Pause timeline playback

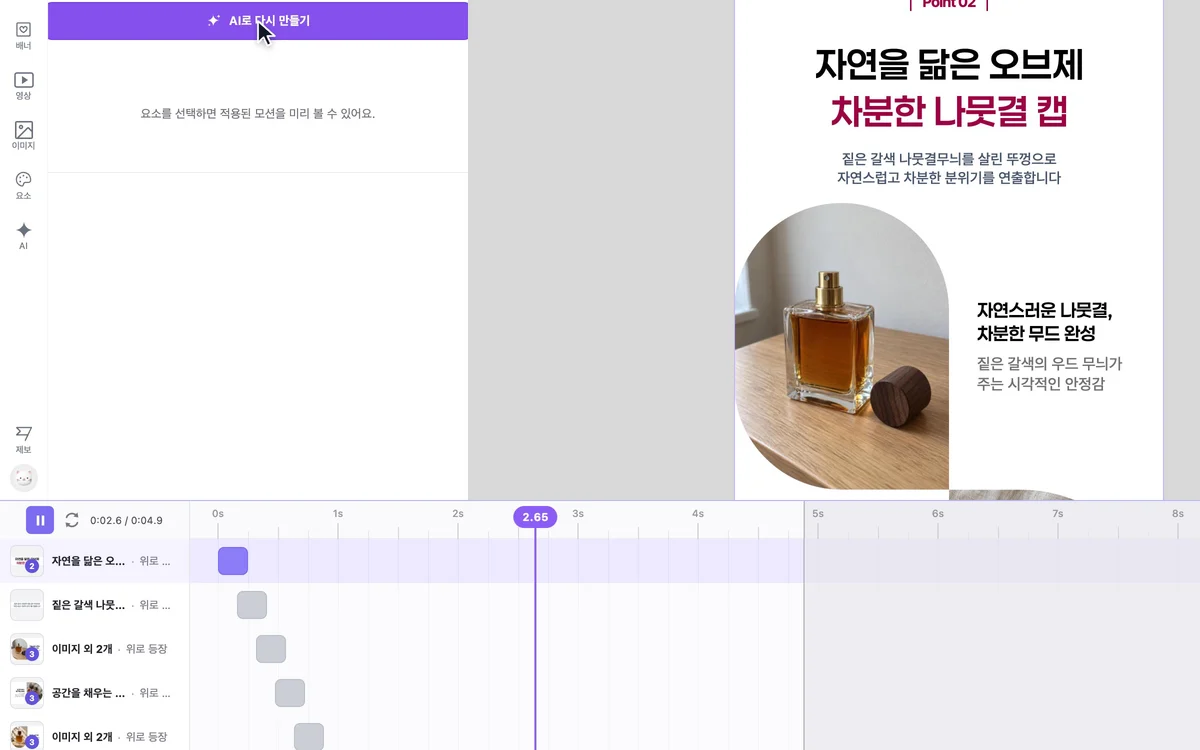point(40,520)
